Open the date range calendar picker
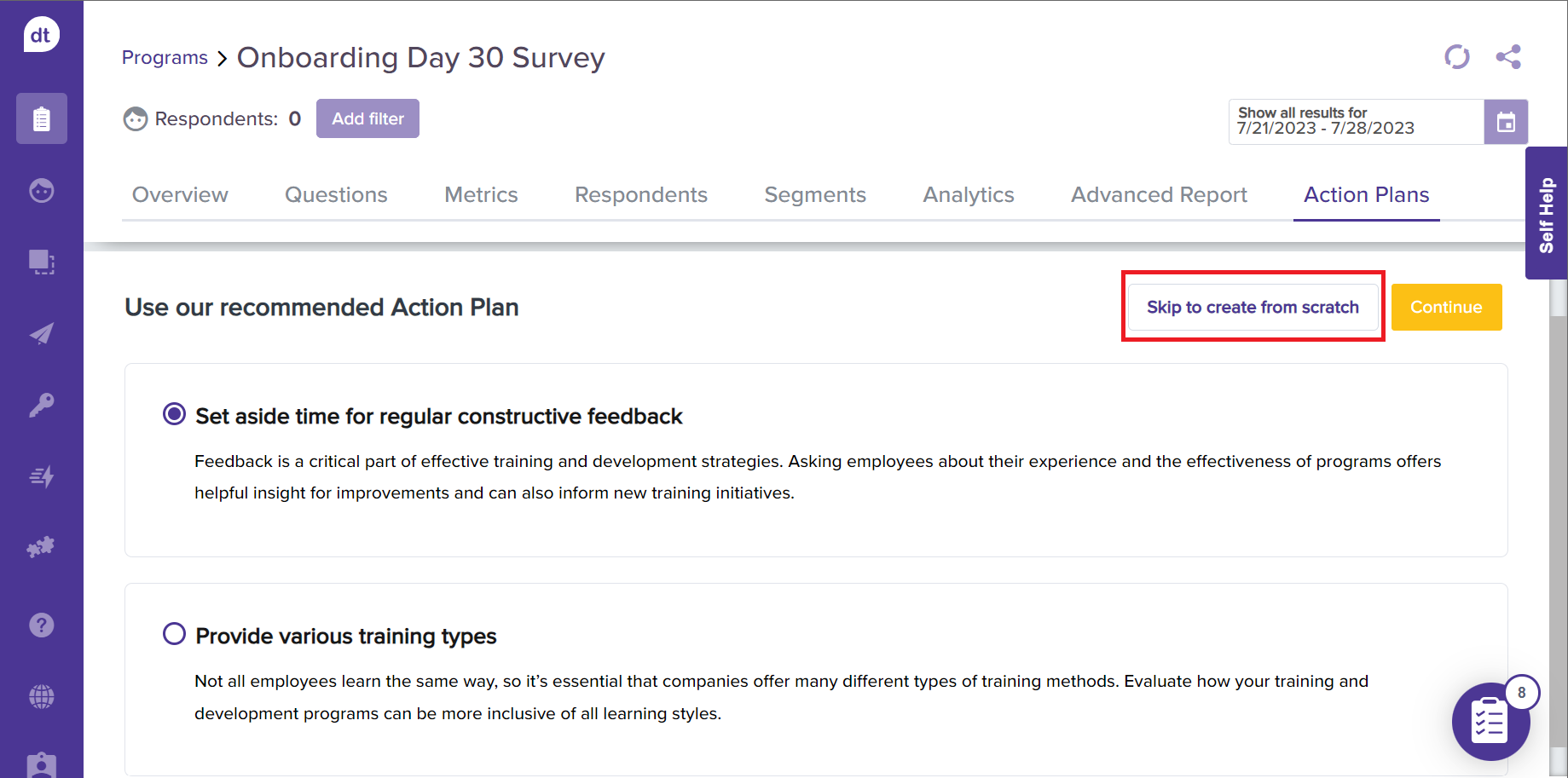The image size is (1568, 778). [1505, 122]
